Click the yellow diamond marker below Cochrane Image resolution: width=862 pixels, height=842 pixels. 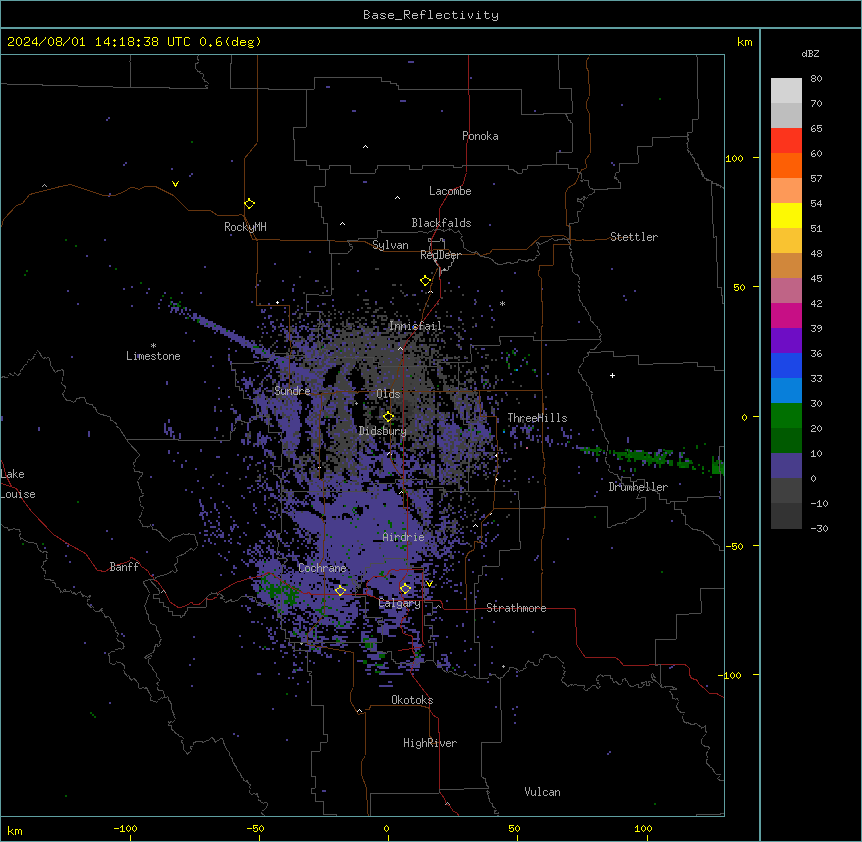tap(340, 590)
